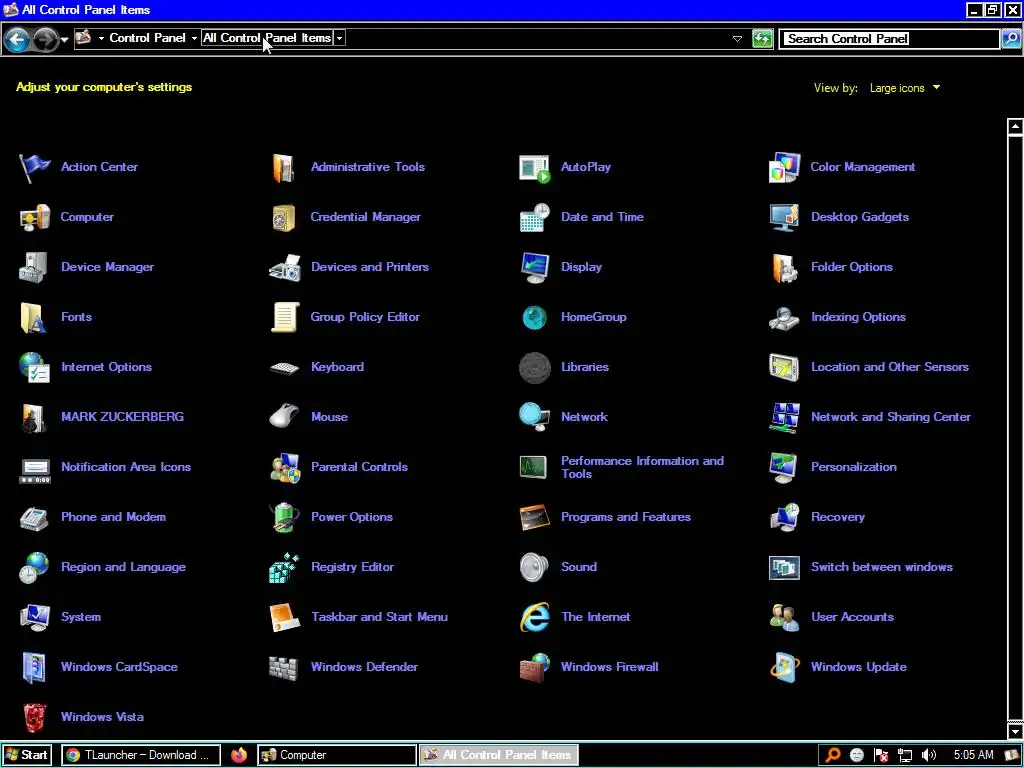Click the Personalization link
The width and height of the screenshot is (1024, 768).
coord(854,467)
